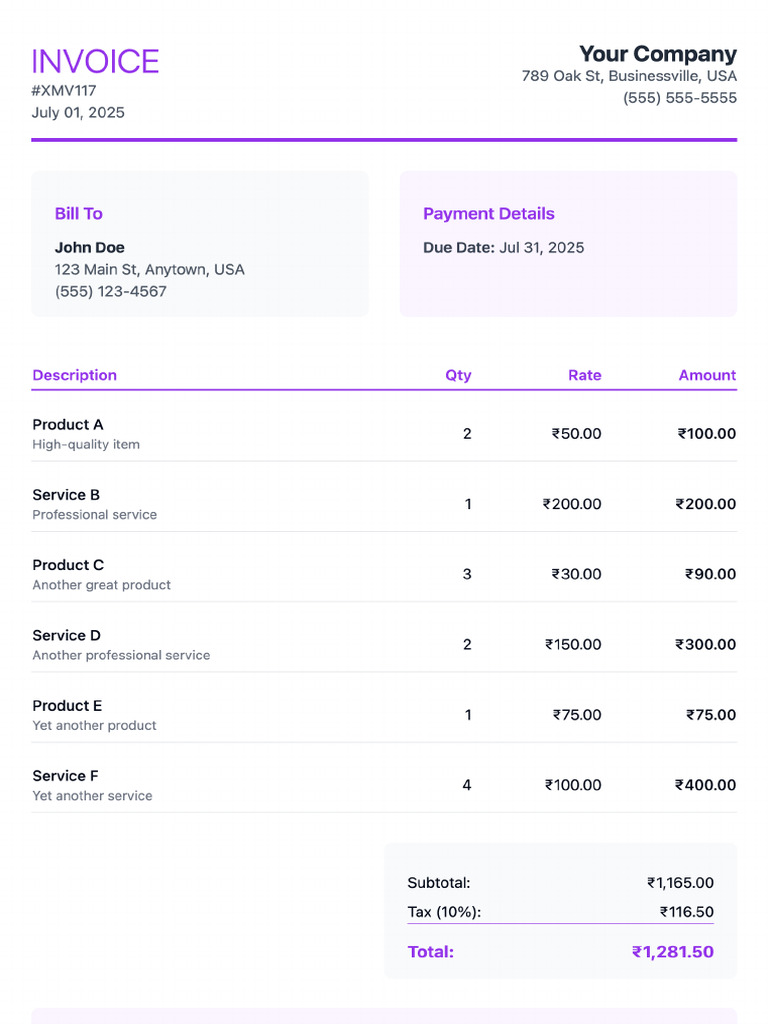Click the Rate column header
Viewport: 768px width, 1024px height.
point(584,375)
